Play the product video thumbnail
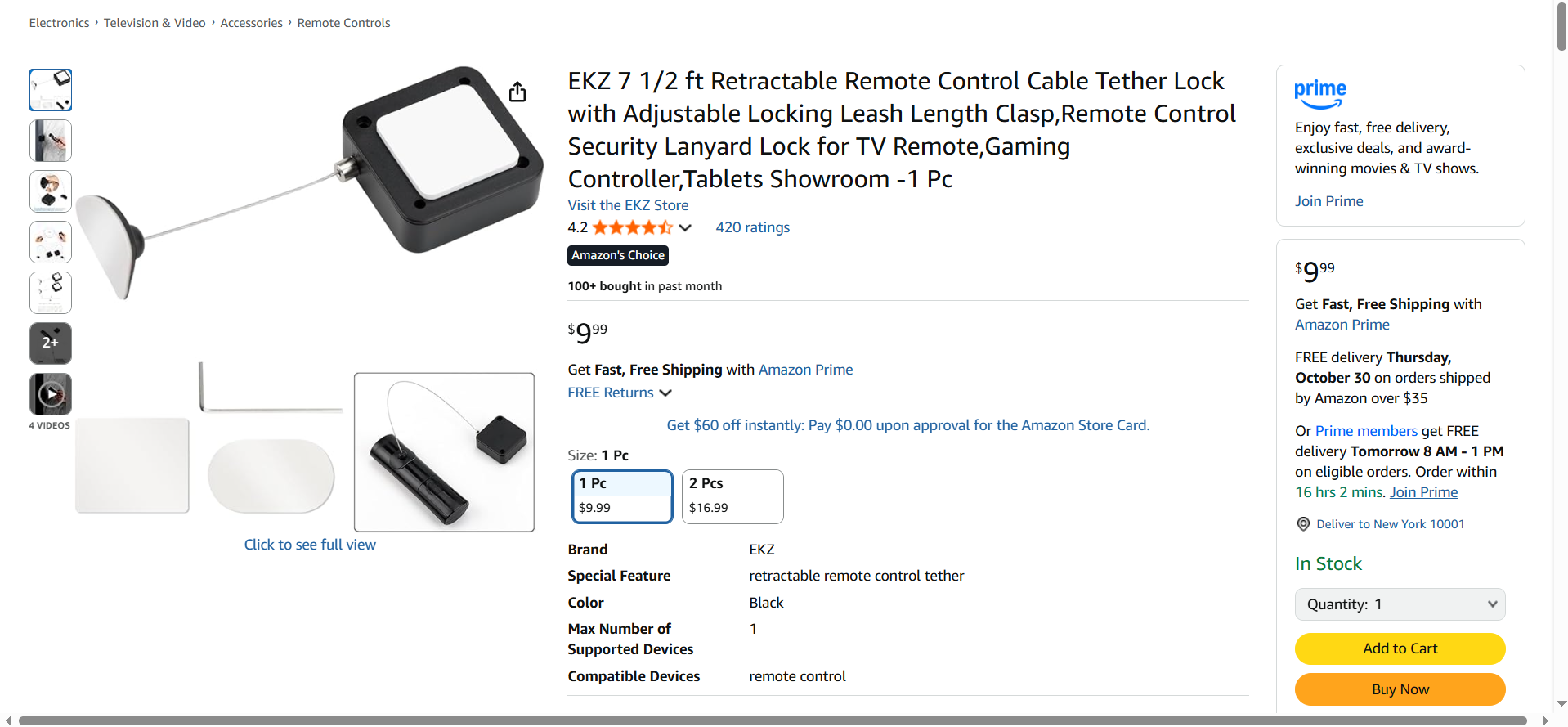The height and width of the screenshot is (727, 1568). click(x=51, y=394)
